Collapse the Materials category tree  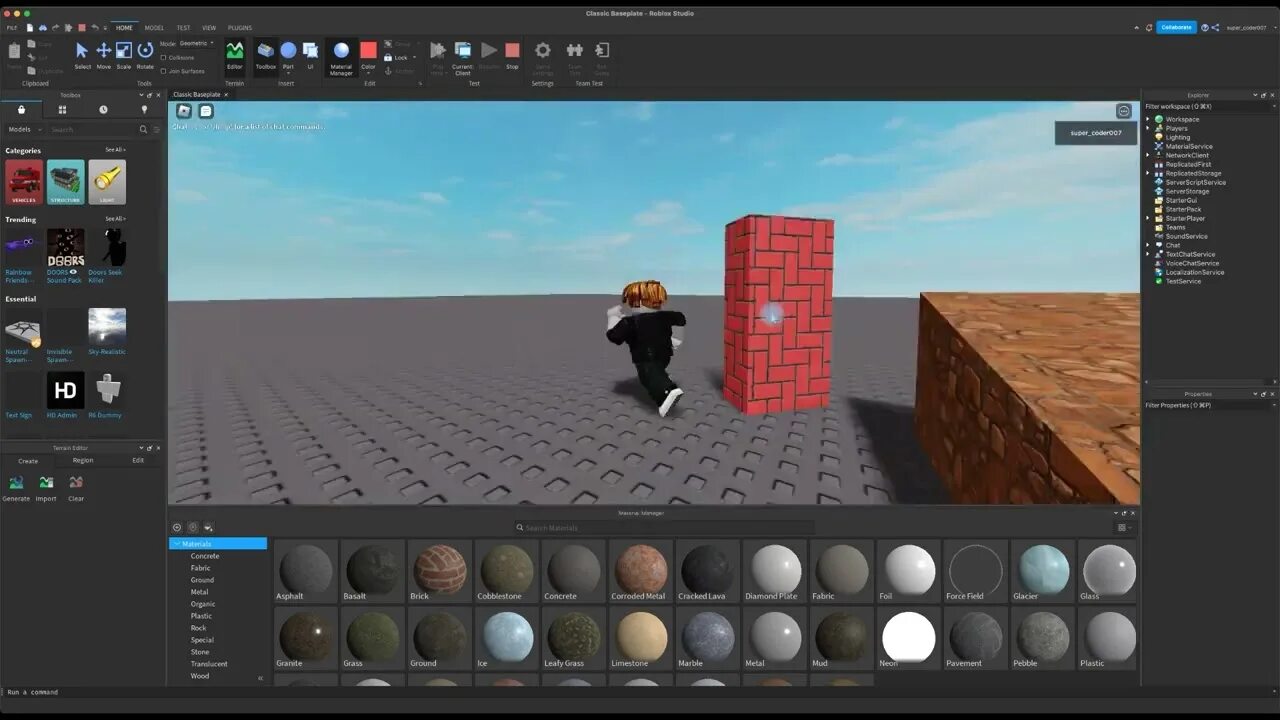click(177, 544)
